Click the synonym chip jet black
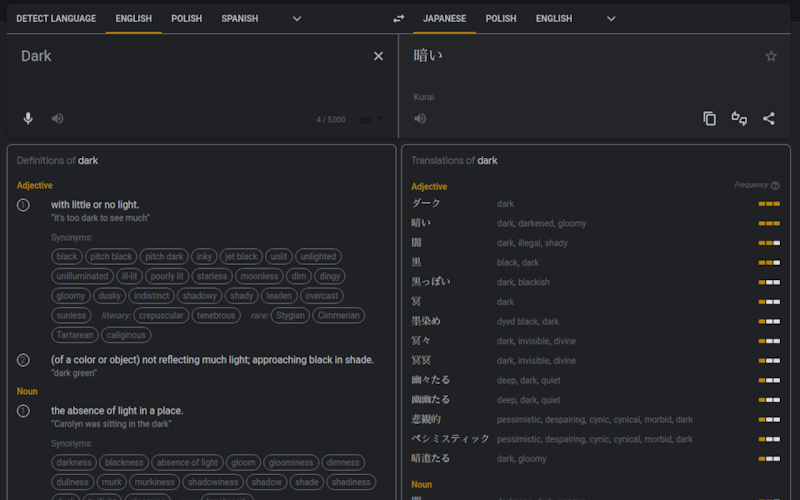 click(241, 257)
